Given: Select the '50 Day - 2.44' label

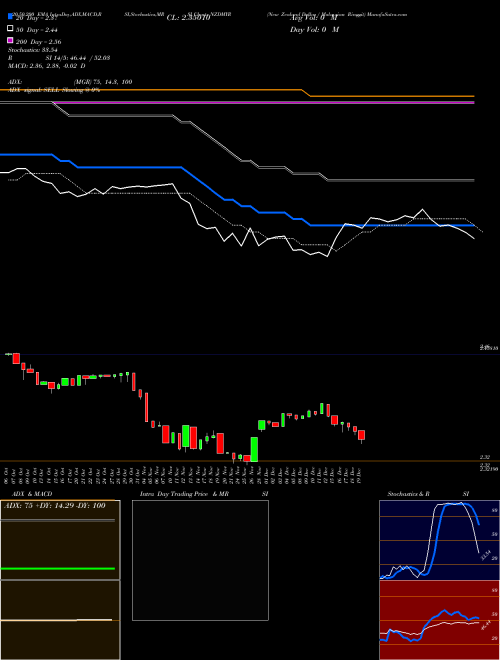Looking at the screenshot, I should (x=37, y=30).
